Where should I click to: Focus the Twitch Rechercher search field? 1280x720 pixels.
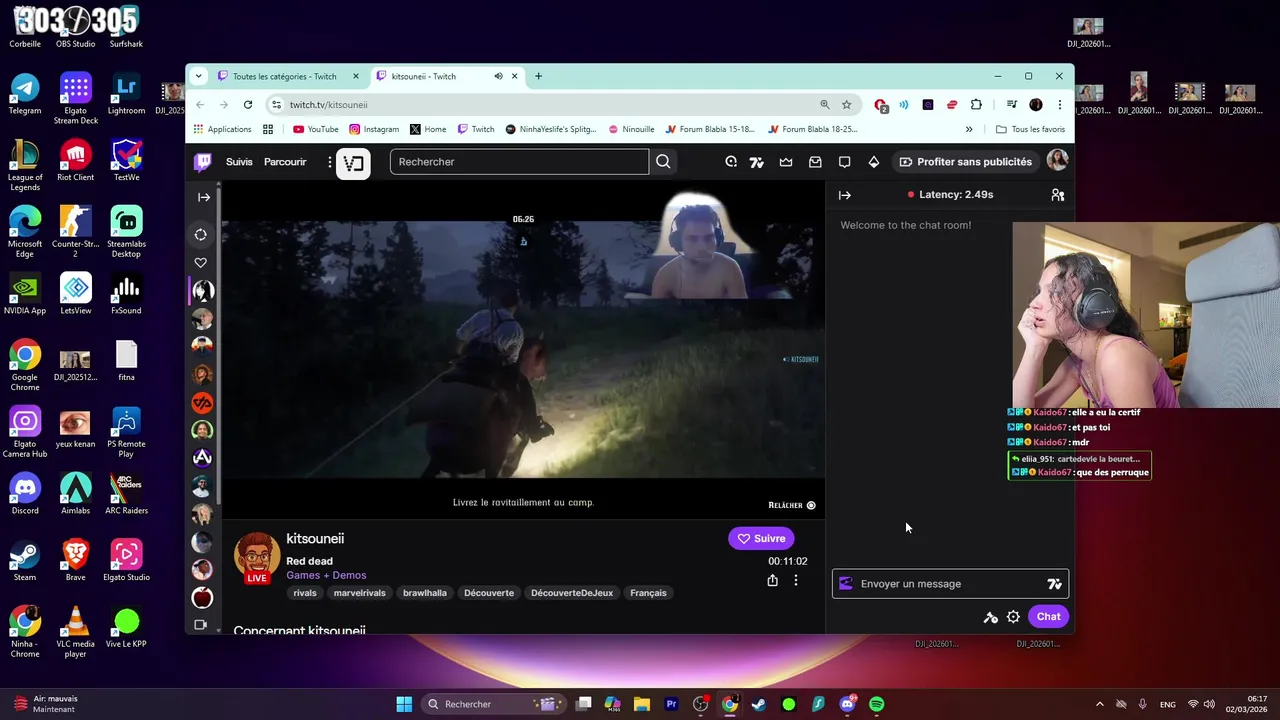[x=519, y=162]
